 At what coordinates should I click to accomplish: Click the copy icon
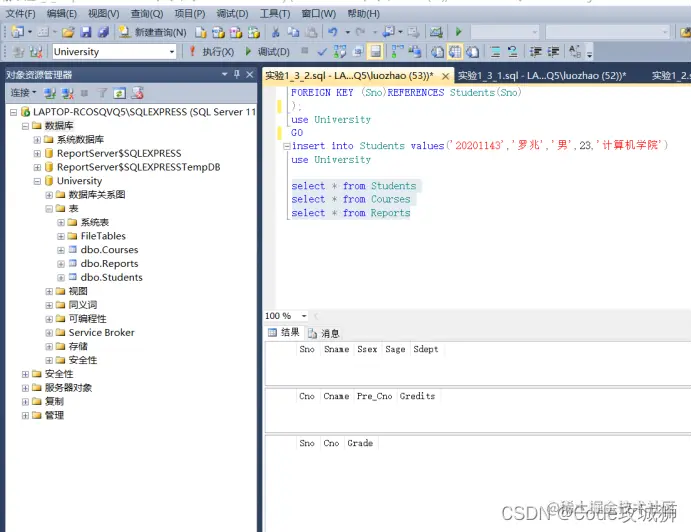point(293,32)
